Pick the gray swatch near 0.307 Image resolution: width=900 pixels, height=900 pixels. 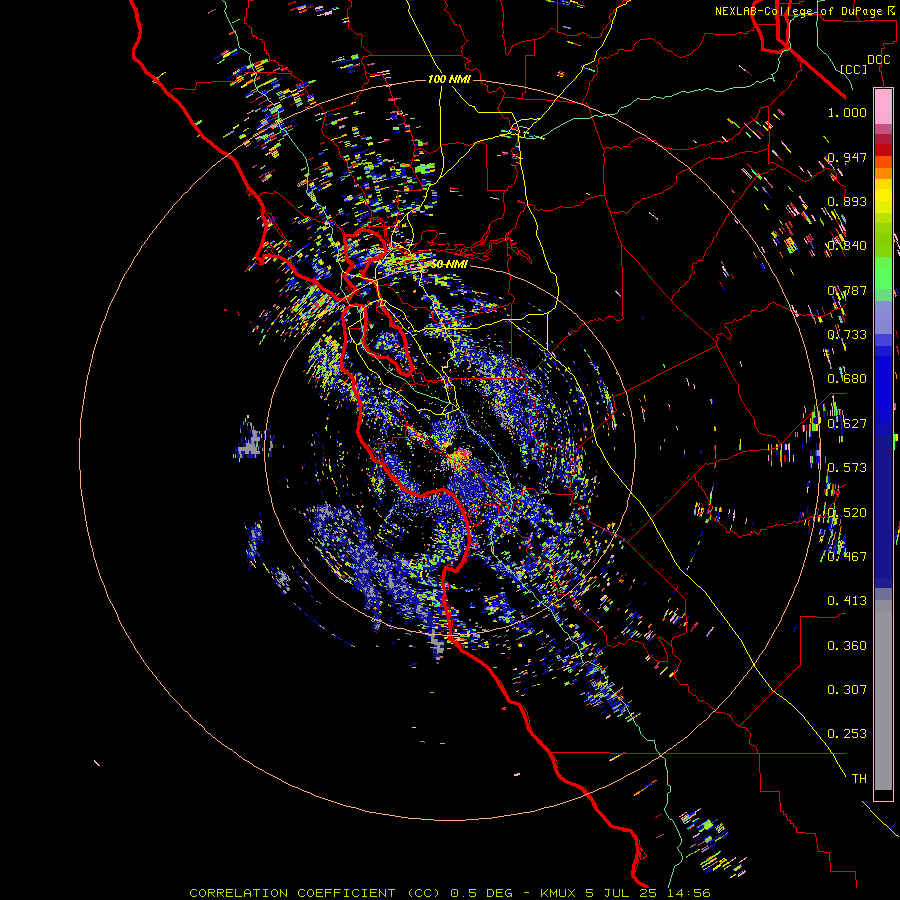[x=883, y=695]
